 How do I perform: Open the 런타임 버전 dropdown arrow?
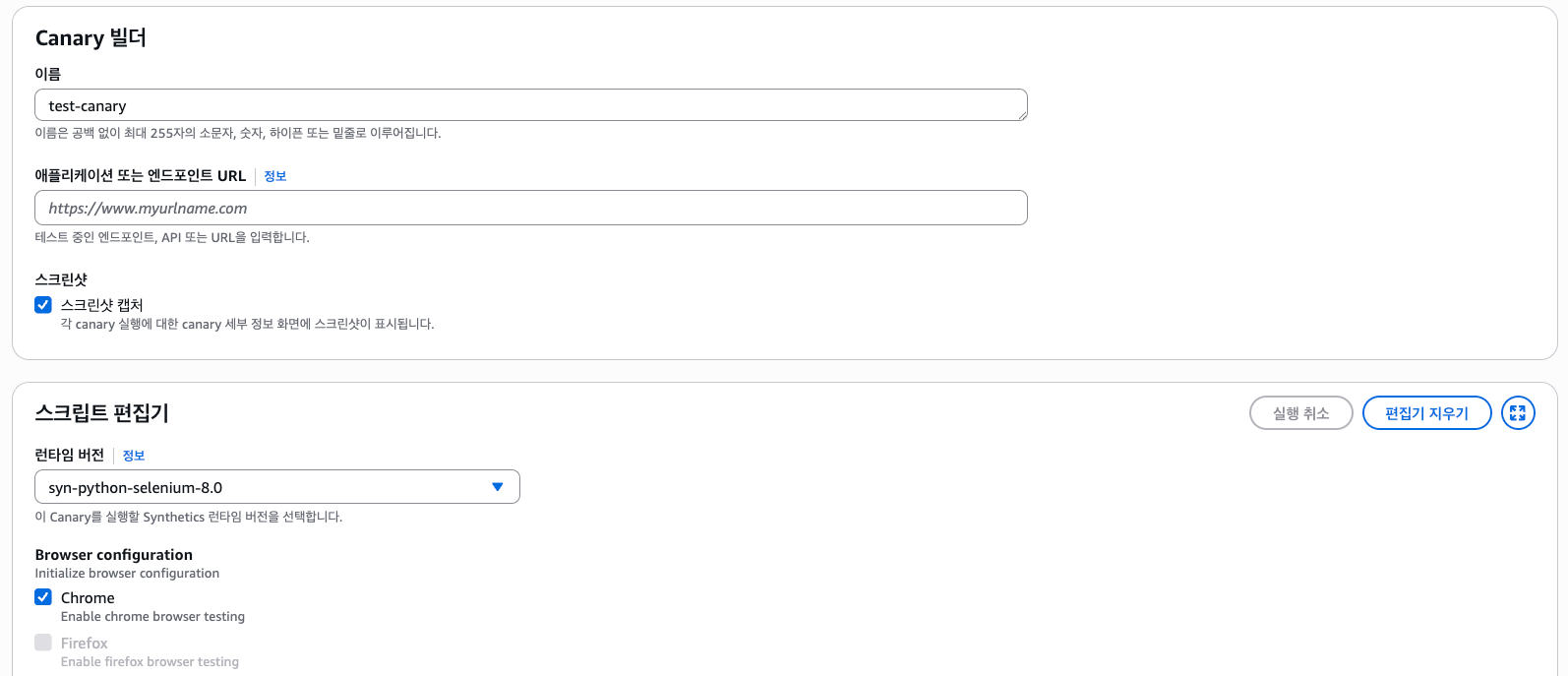click(x=498, y=487)
